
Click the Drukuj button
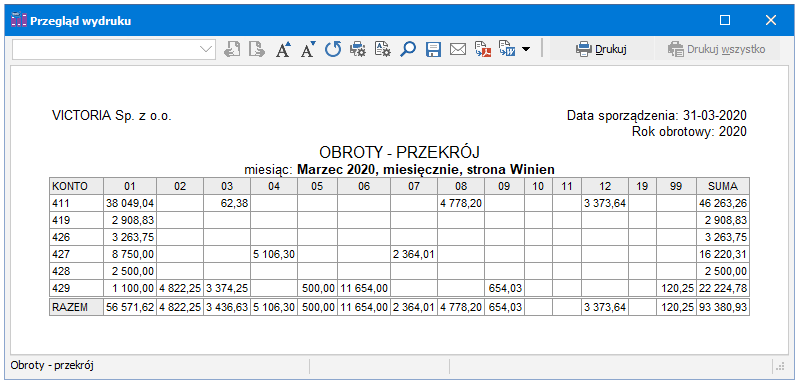[601, 49]
